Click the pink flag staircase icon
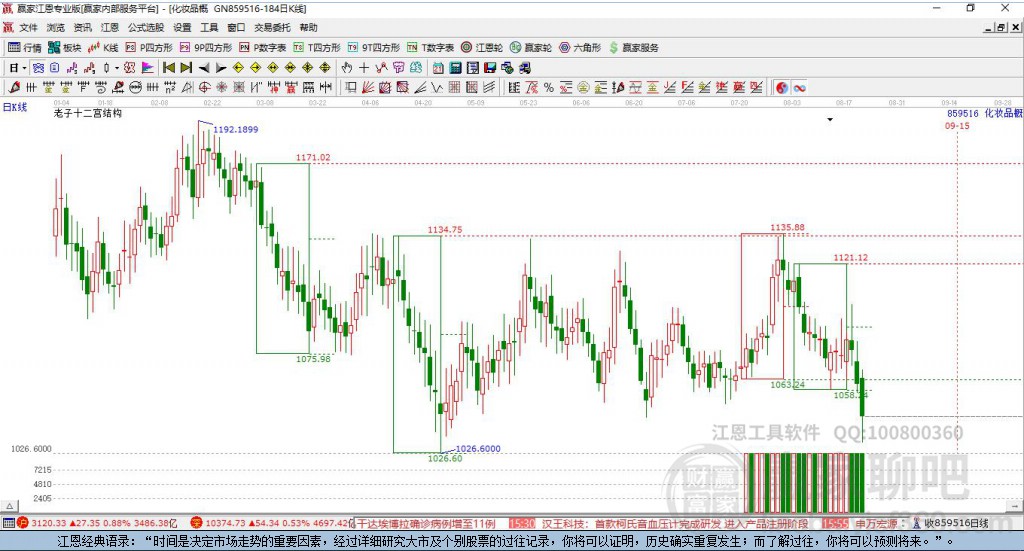This screenshot has height=551, width=1024. (x=148, y=68)
